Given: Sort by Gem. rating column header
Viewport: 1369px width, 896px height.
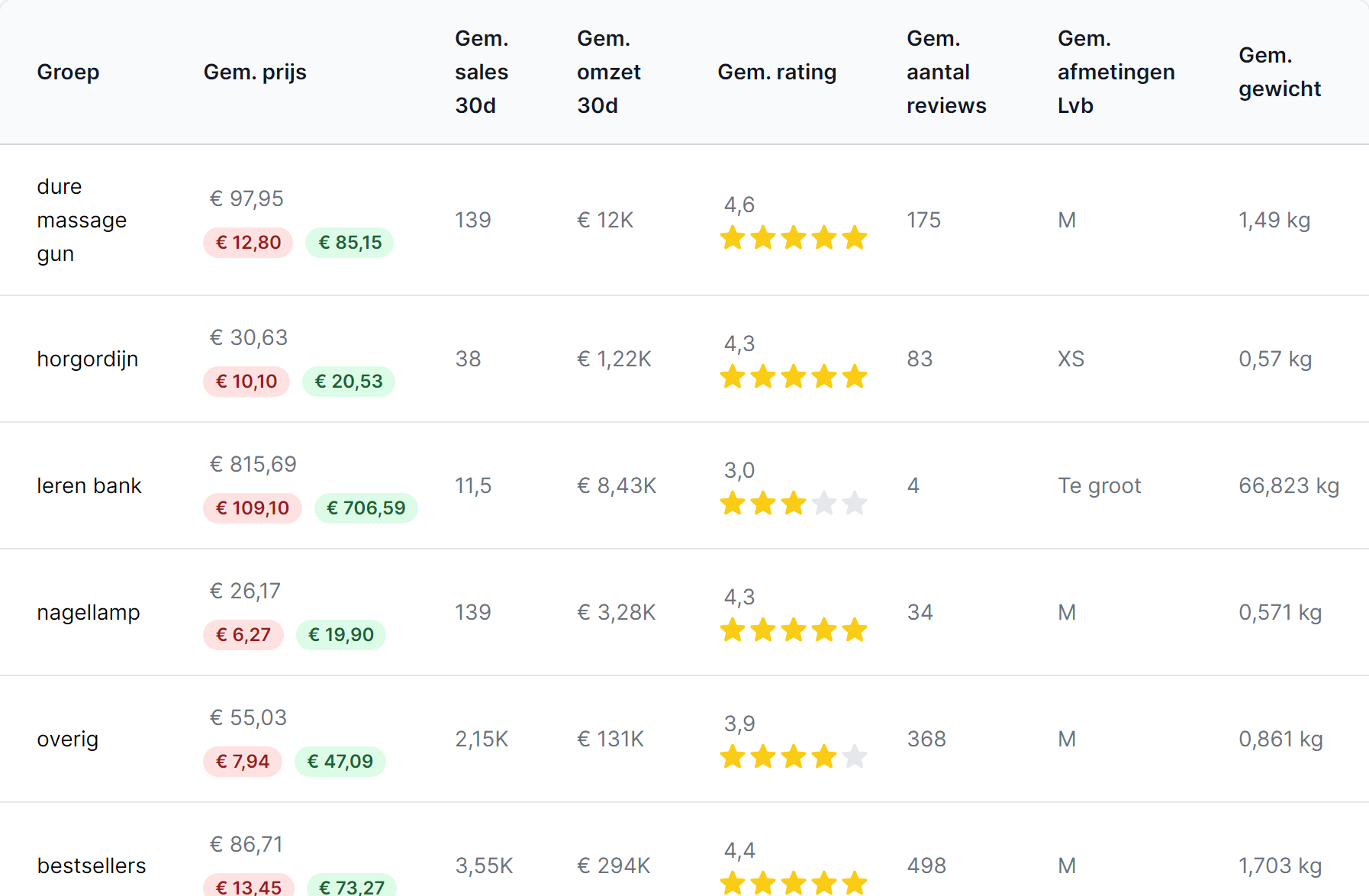Looking at the screenshot, I should 777,72.
